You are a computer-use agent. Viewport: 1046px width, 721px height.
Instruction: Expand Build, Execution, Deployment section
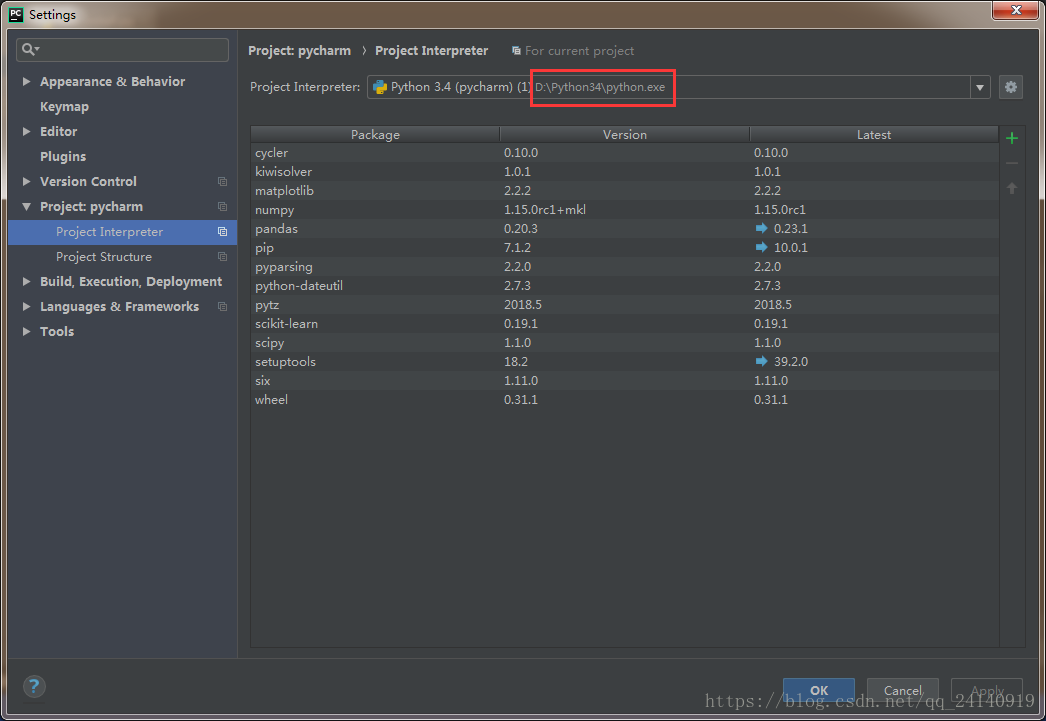[26, 281]
